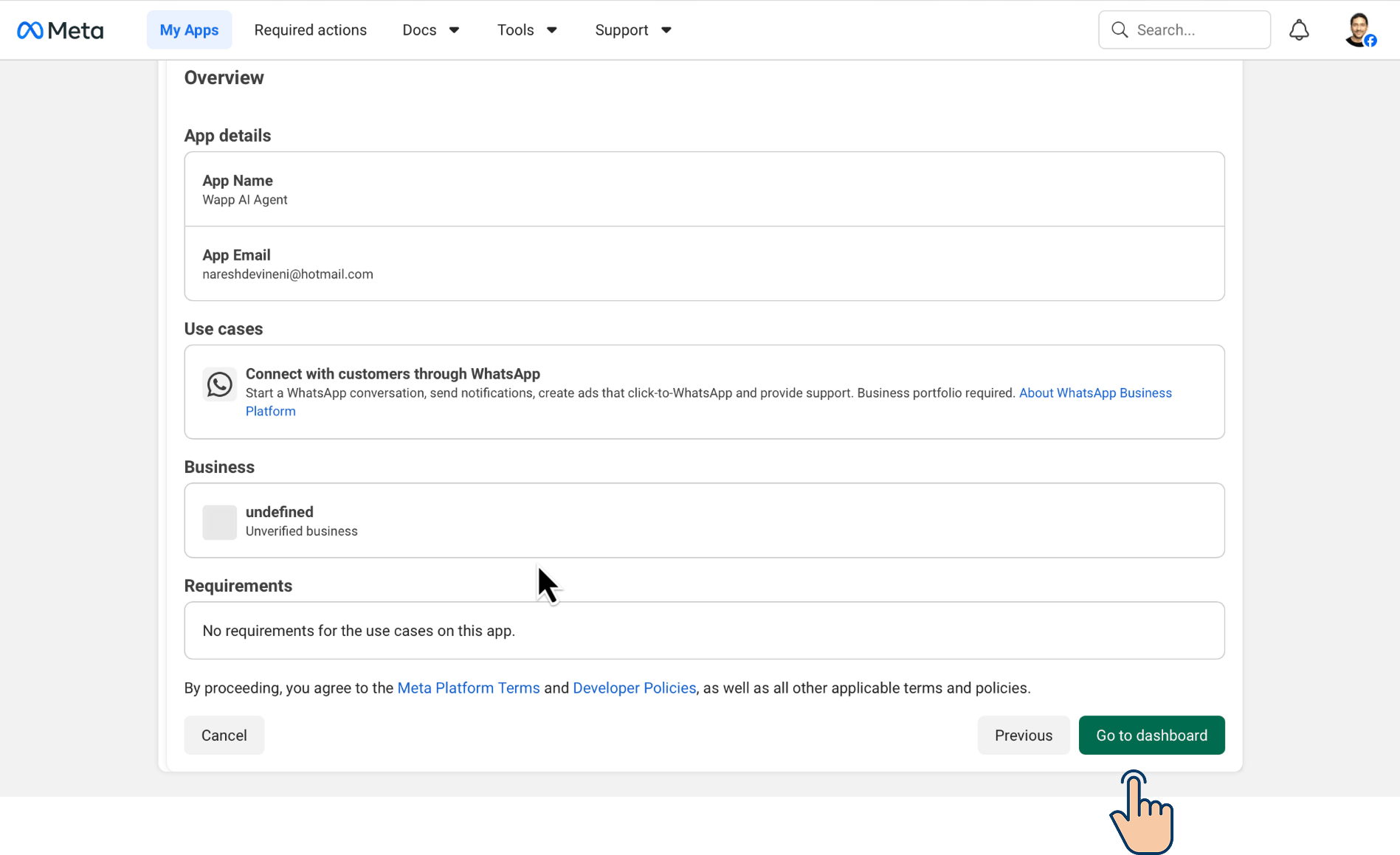
Task: Click the 'Unverified business' status text
Action: tap(301, 531)
